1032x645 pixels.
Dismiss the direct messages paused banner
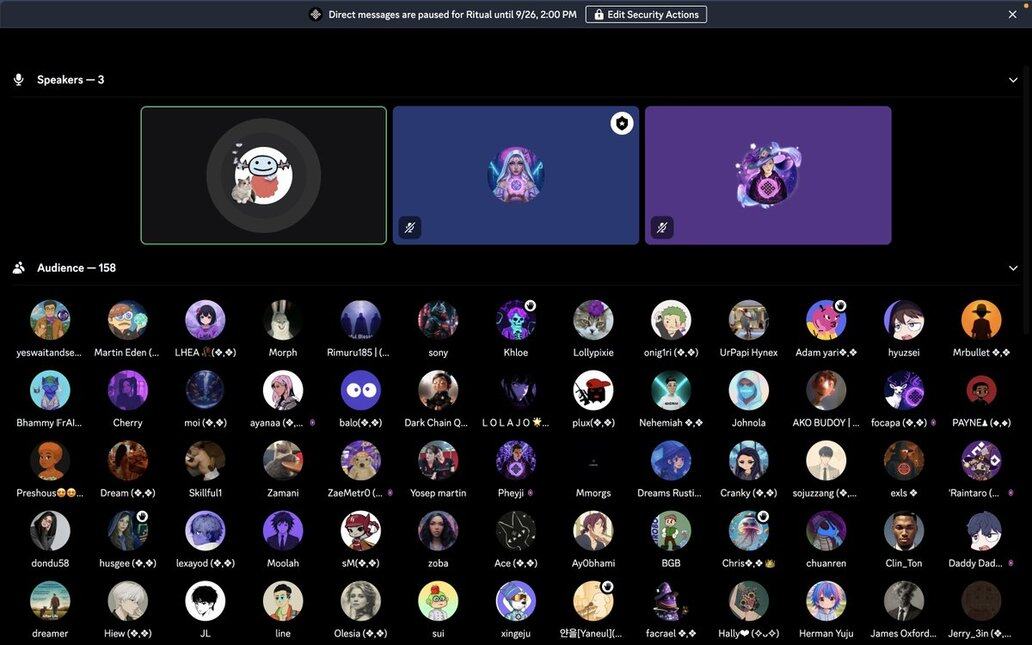1012,14
